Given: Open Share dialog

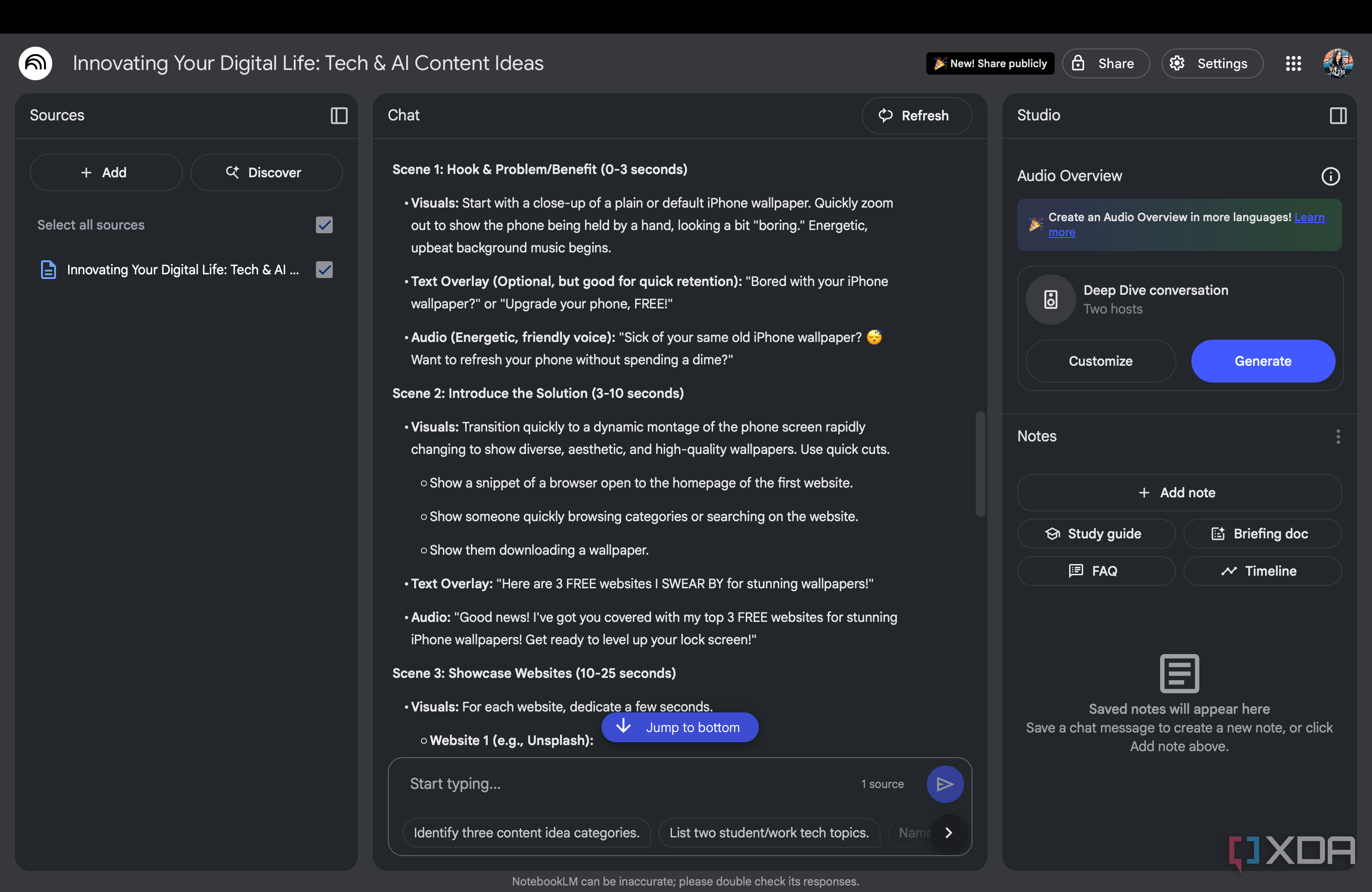Looking at the screenshot, I should 1106,63.
